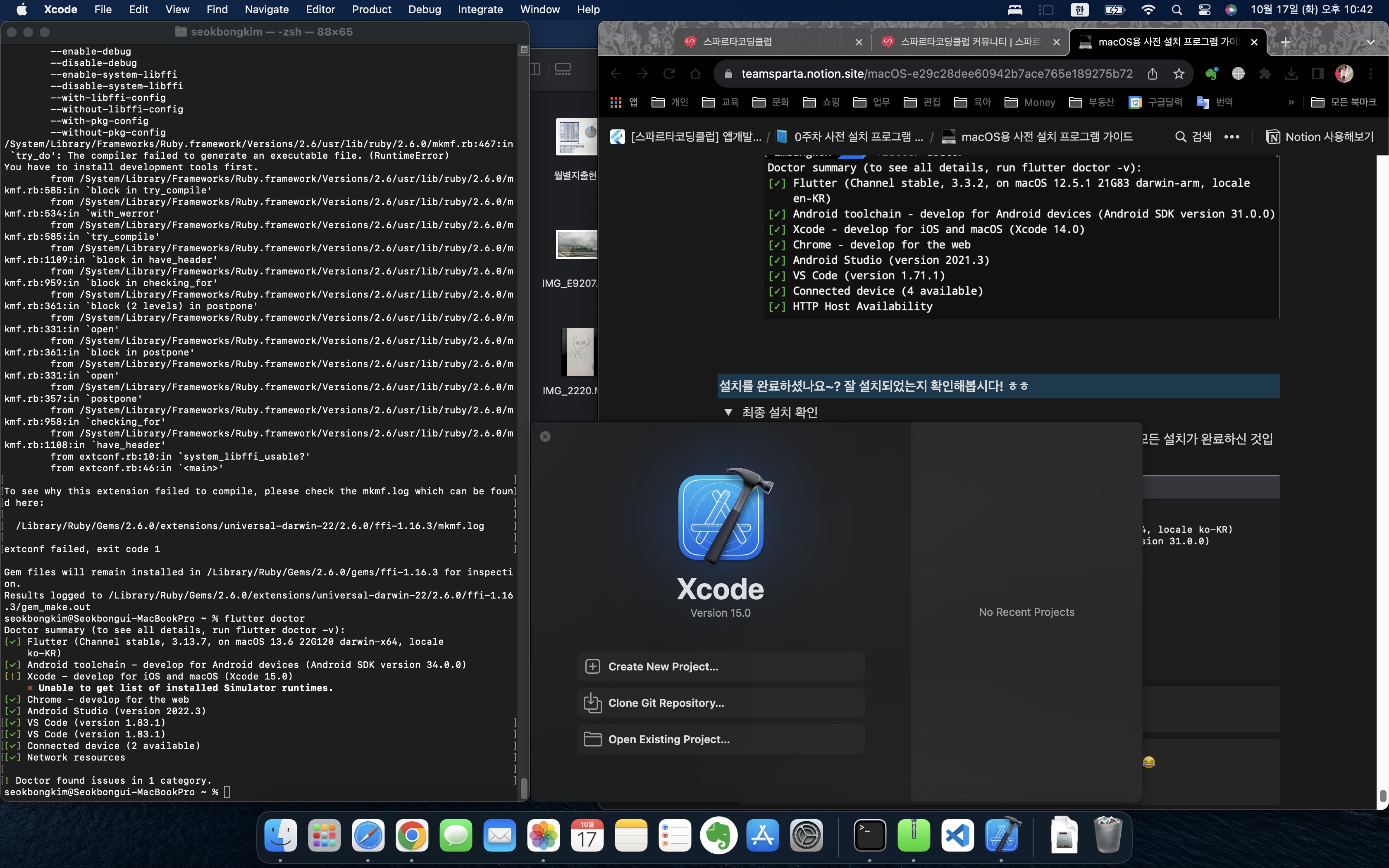Collapse the 최종 설치 확인 toggle
1389x868 pixels.
click(728, 412)
